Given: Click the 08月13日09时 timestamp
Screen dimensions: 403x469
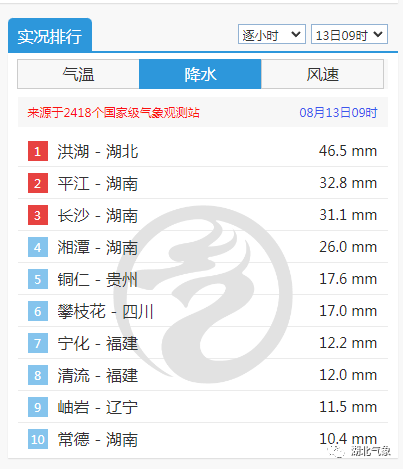Looking at the screenshot, I should coord(338,113).
